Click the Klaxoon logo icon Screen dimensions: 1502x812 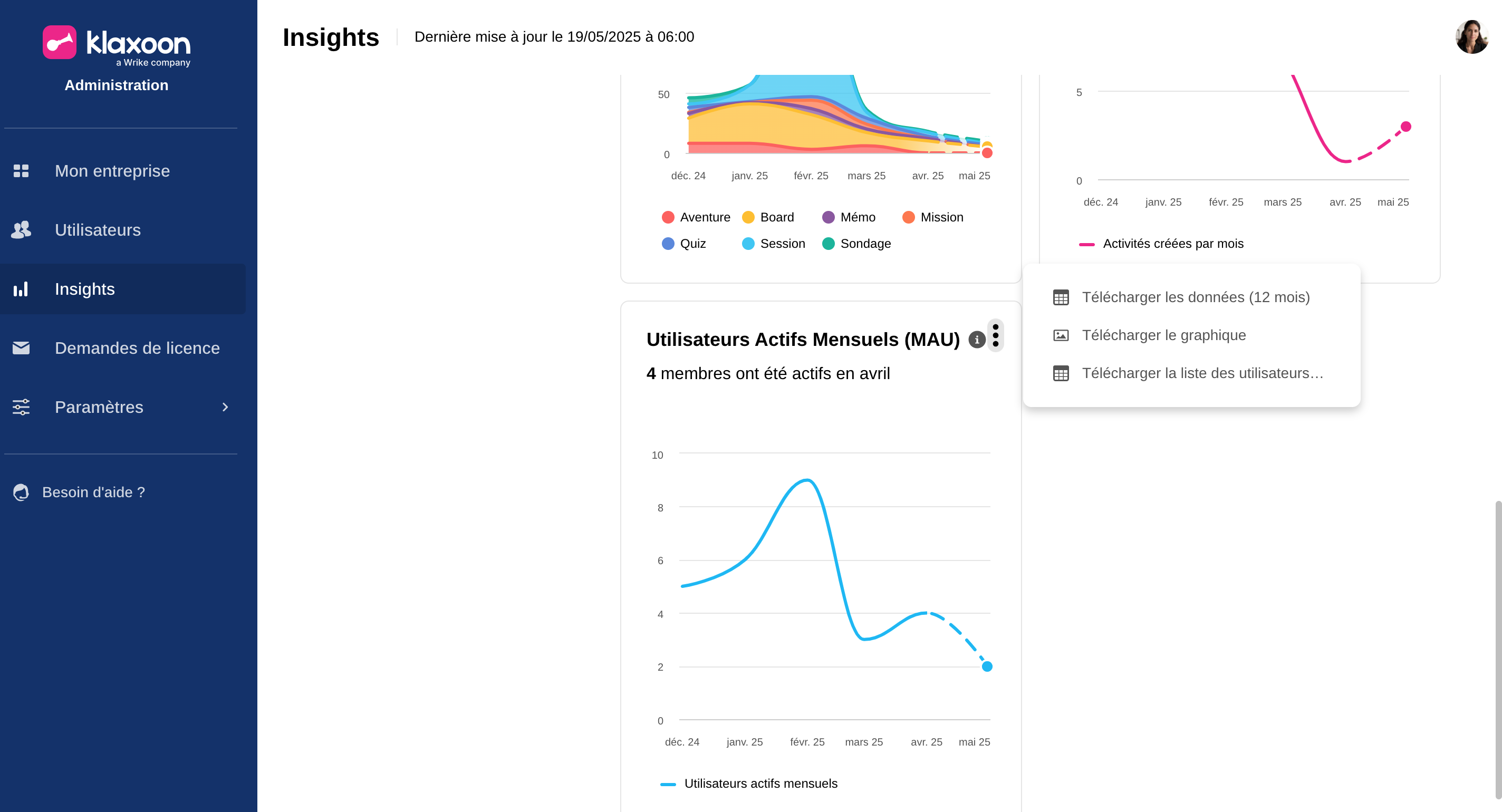point(60,42)
